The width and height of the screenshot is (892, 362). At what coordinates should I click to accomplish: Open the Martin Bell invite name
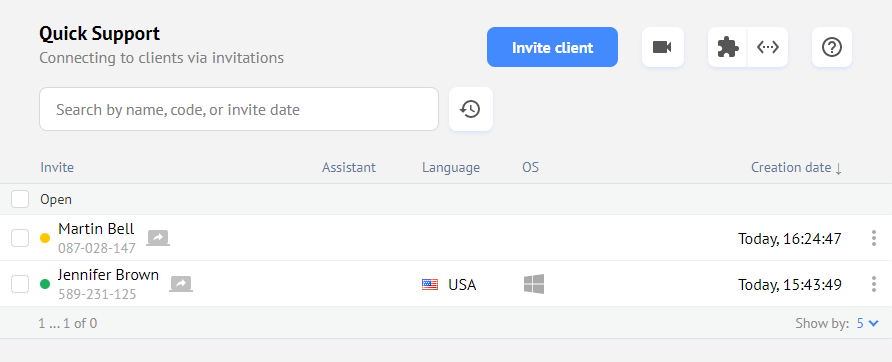96,229
